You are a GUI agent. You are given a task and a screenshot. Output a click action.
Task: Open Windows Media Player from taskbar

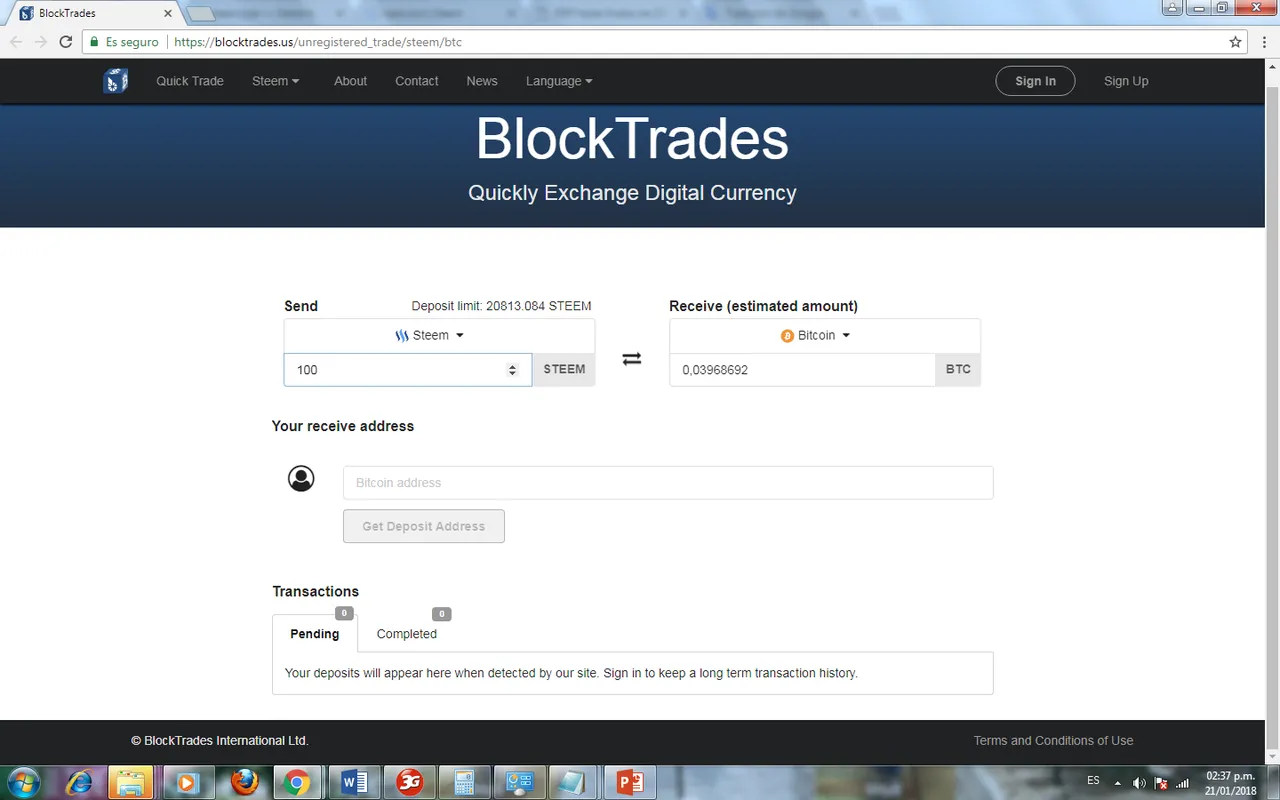188,782
